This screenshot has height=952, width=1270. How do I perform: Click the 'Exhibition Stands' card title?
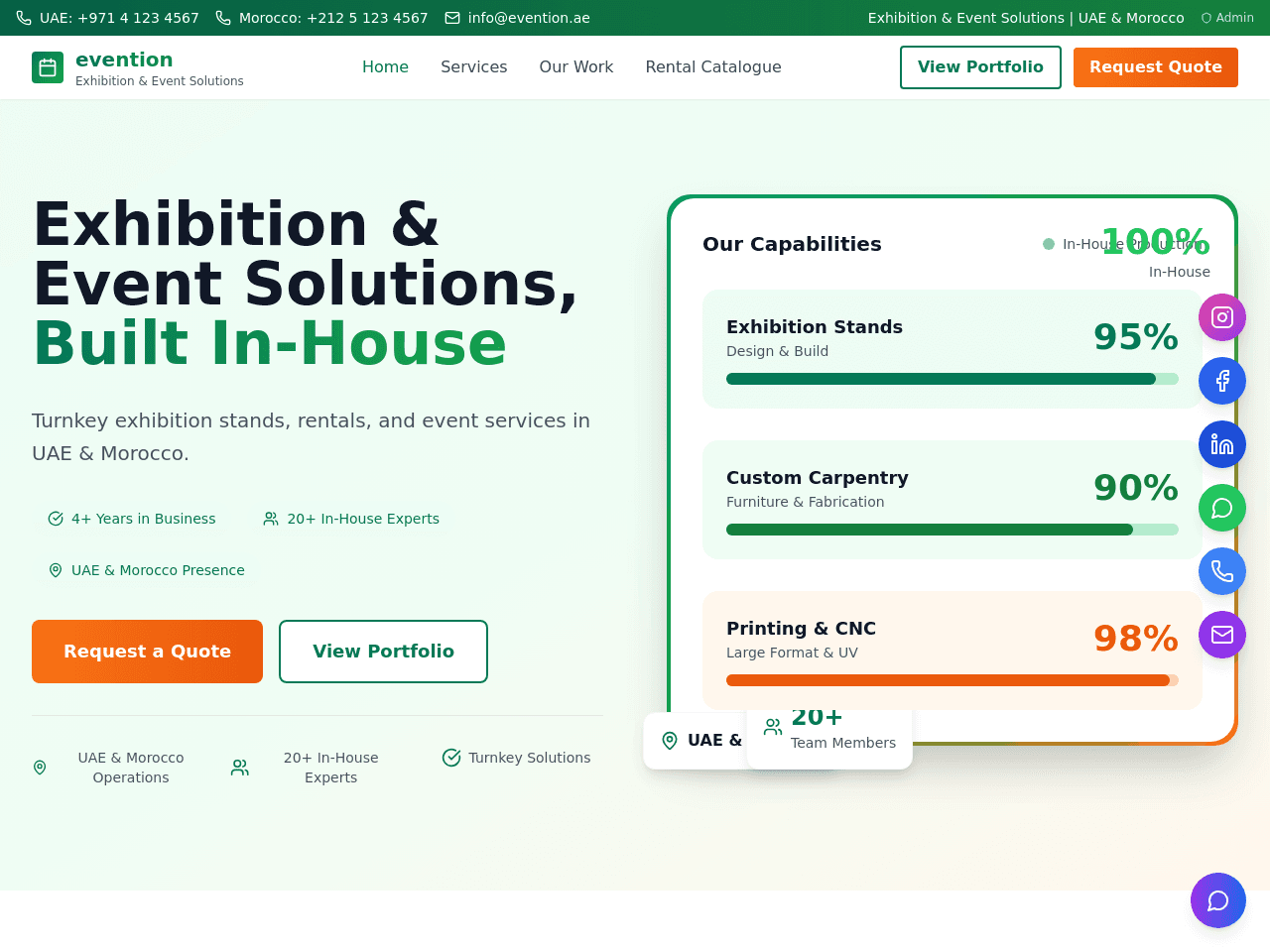click(x=815, y=327)
